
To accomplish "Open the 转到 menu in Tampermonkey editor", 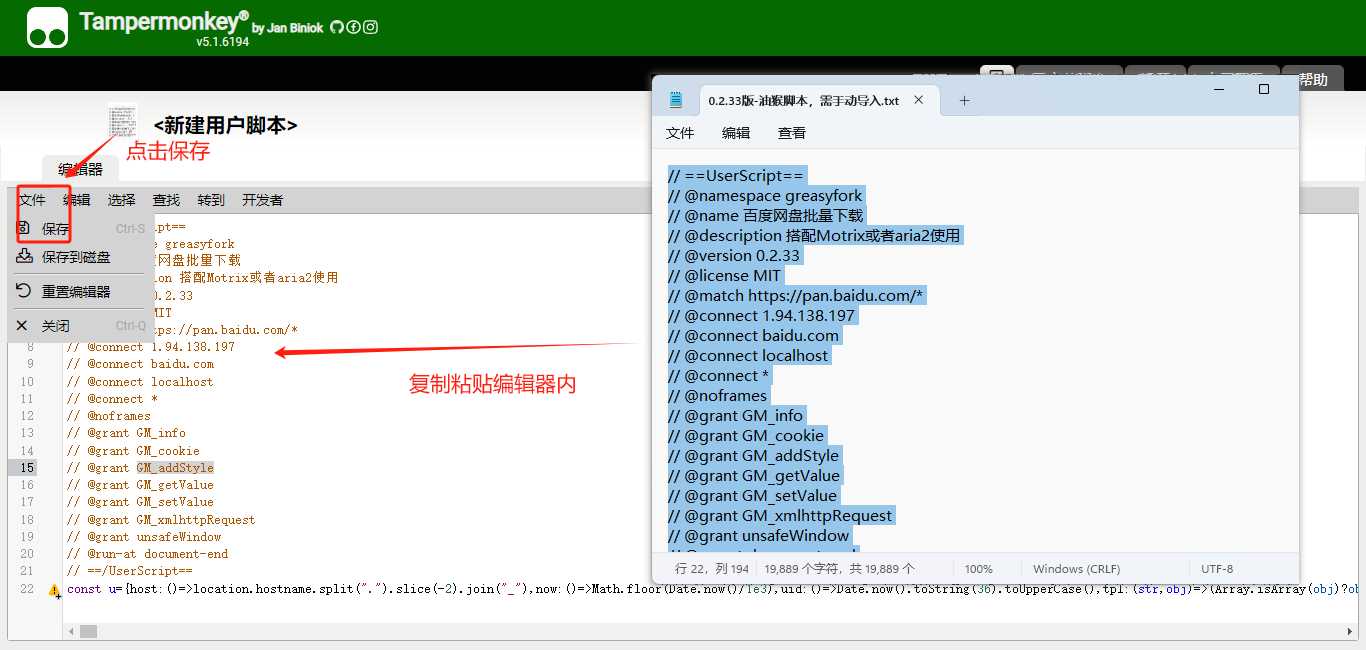I will 211,200.
